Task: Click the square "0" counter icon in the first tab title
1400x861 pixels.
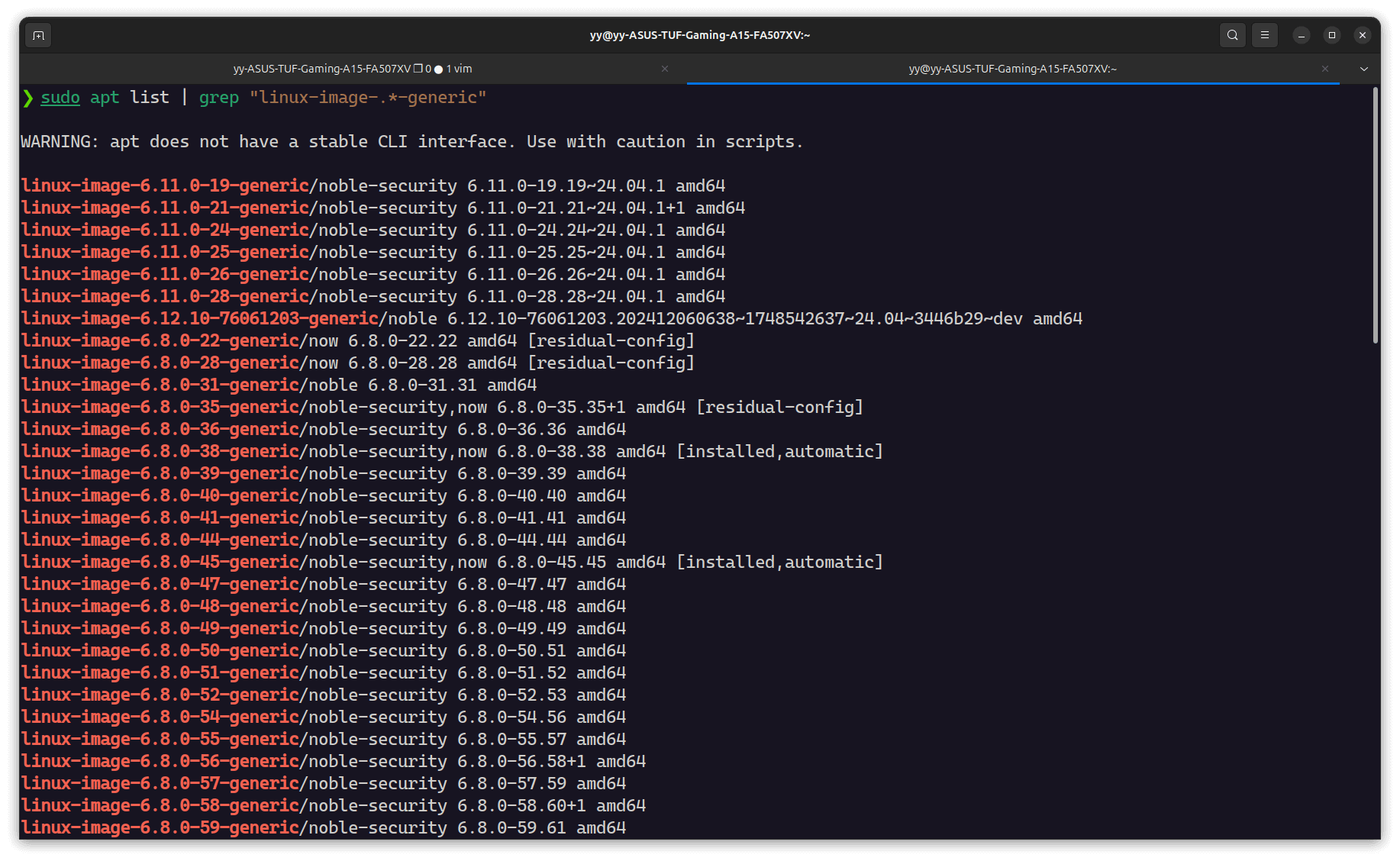Action: pyautogui.click(x=420, y=68)
